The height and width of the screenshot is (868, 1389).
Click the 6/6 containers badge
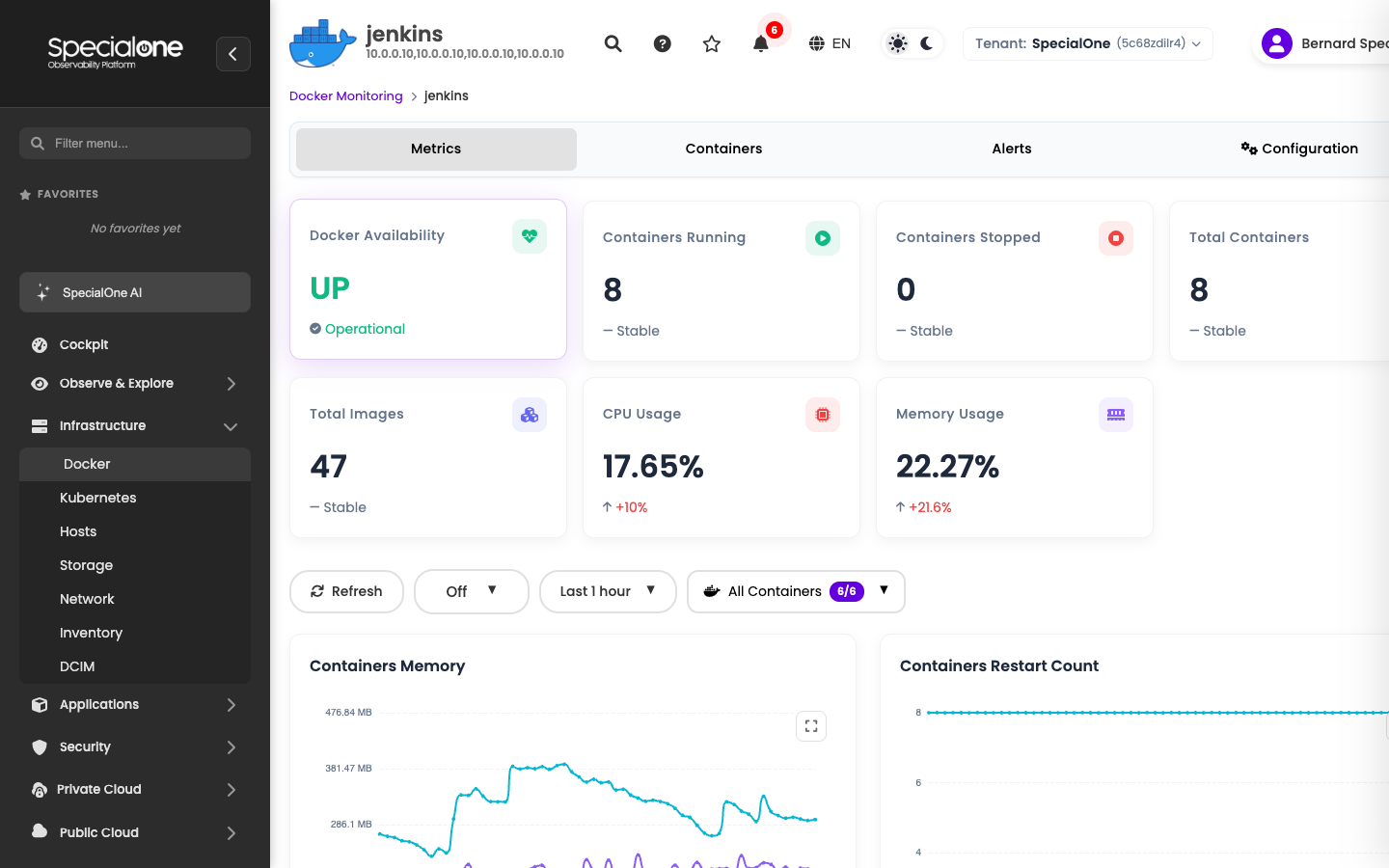(847, 591)
